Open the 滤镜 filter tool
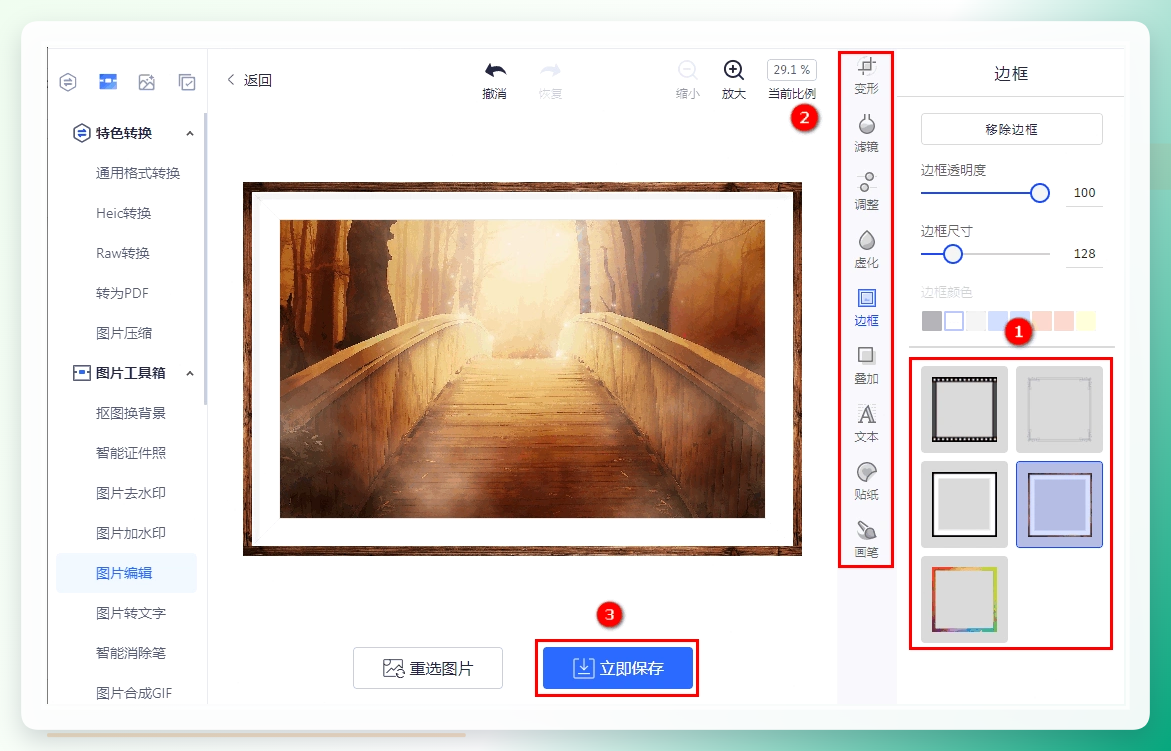1171x751 pixels. (866, 133)
